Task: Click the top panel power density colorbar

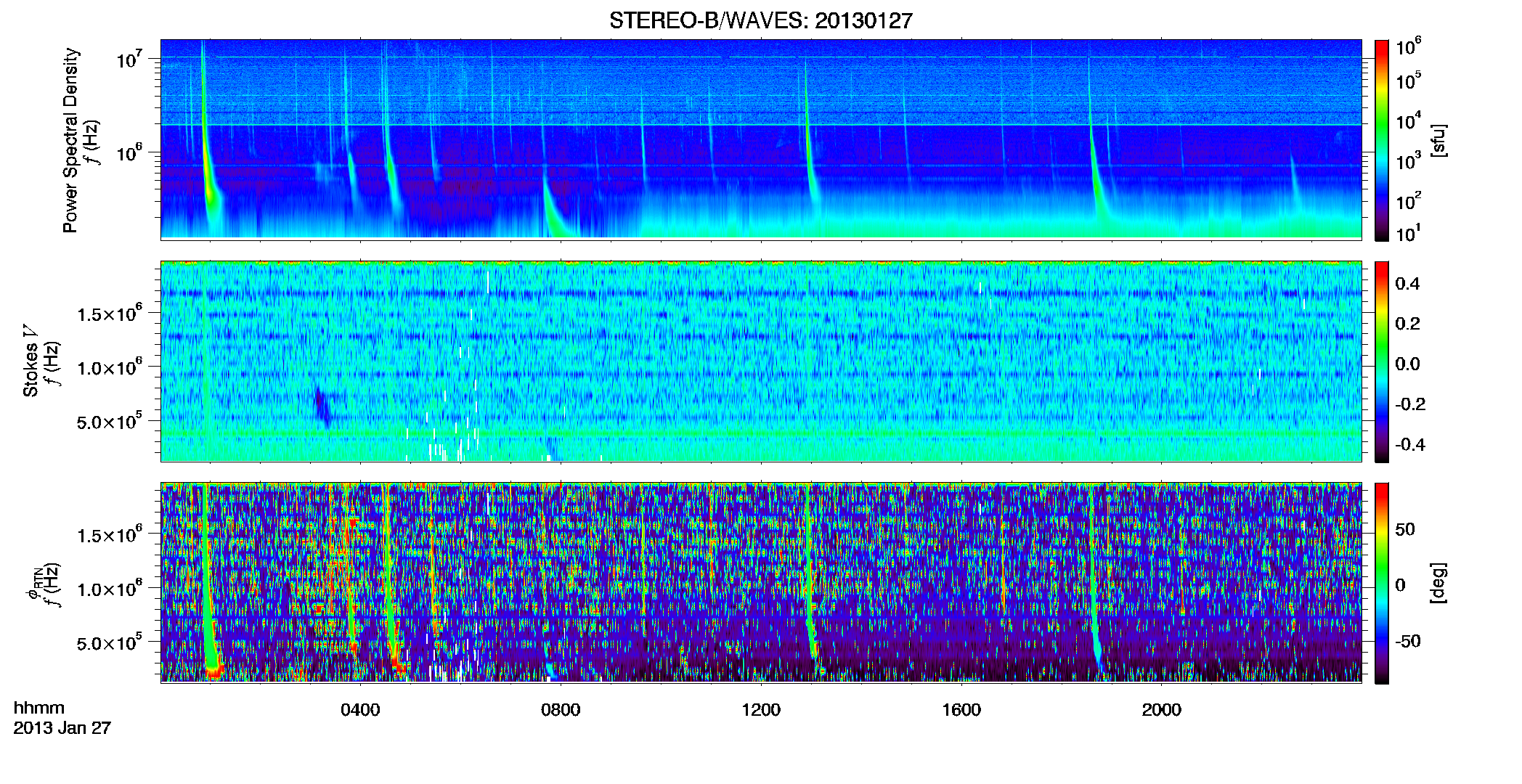Action: 1382,140
